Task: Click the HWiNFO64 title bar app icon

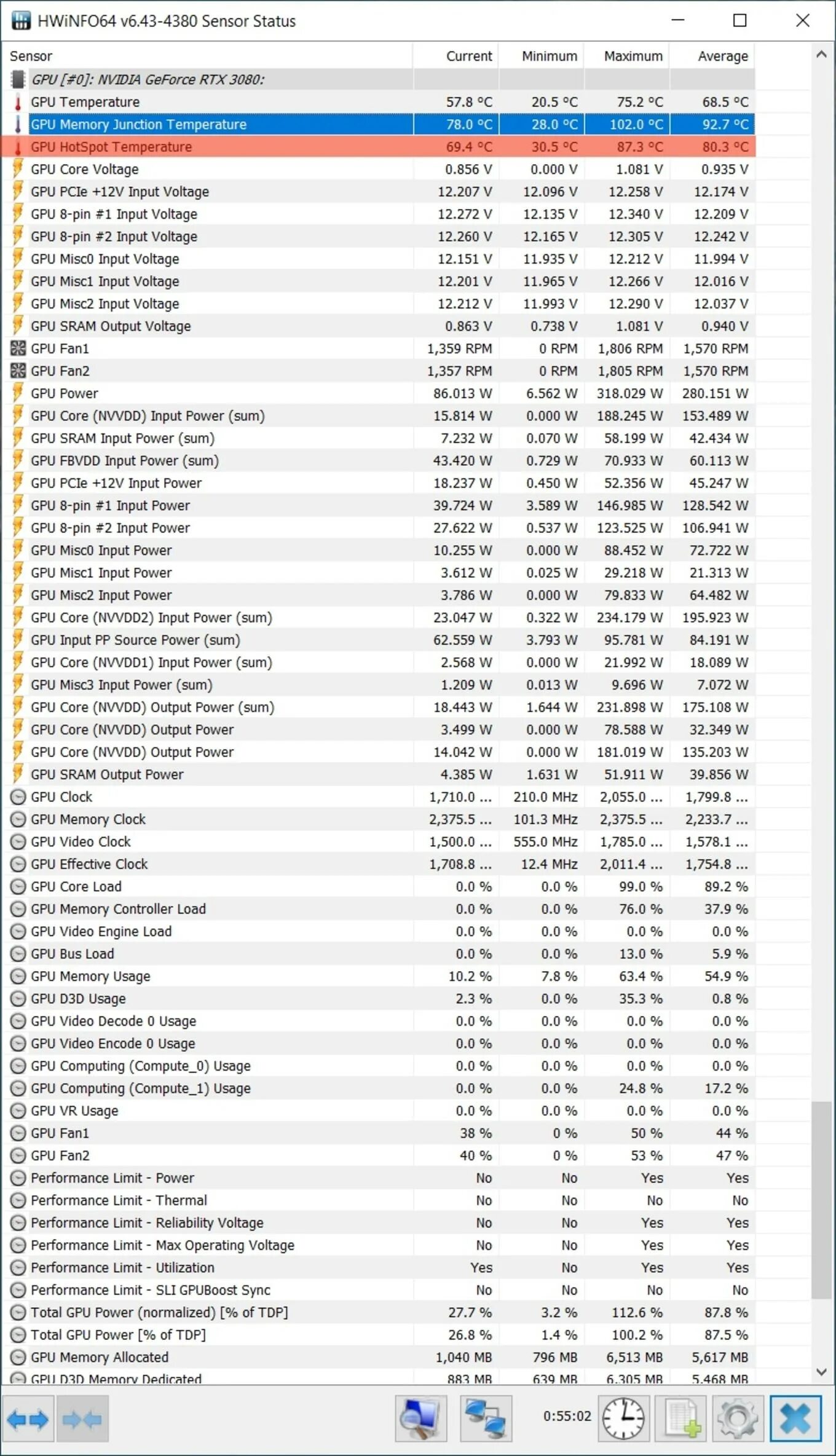Action: (x=21, y=20)
